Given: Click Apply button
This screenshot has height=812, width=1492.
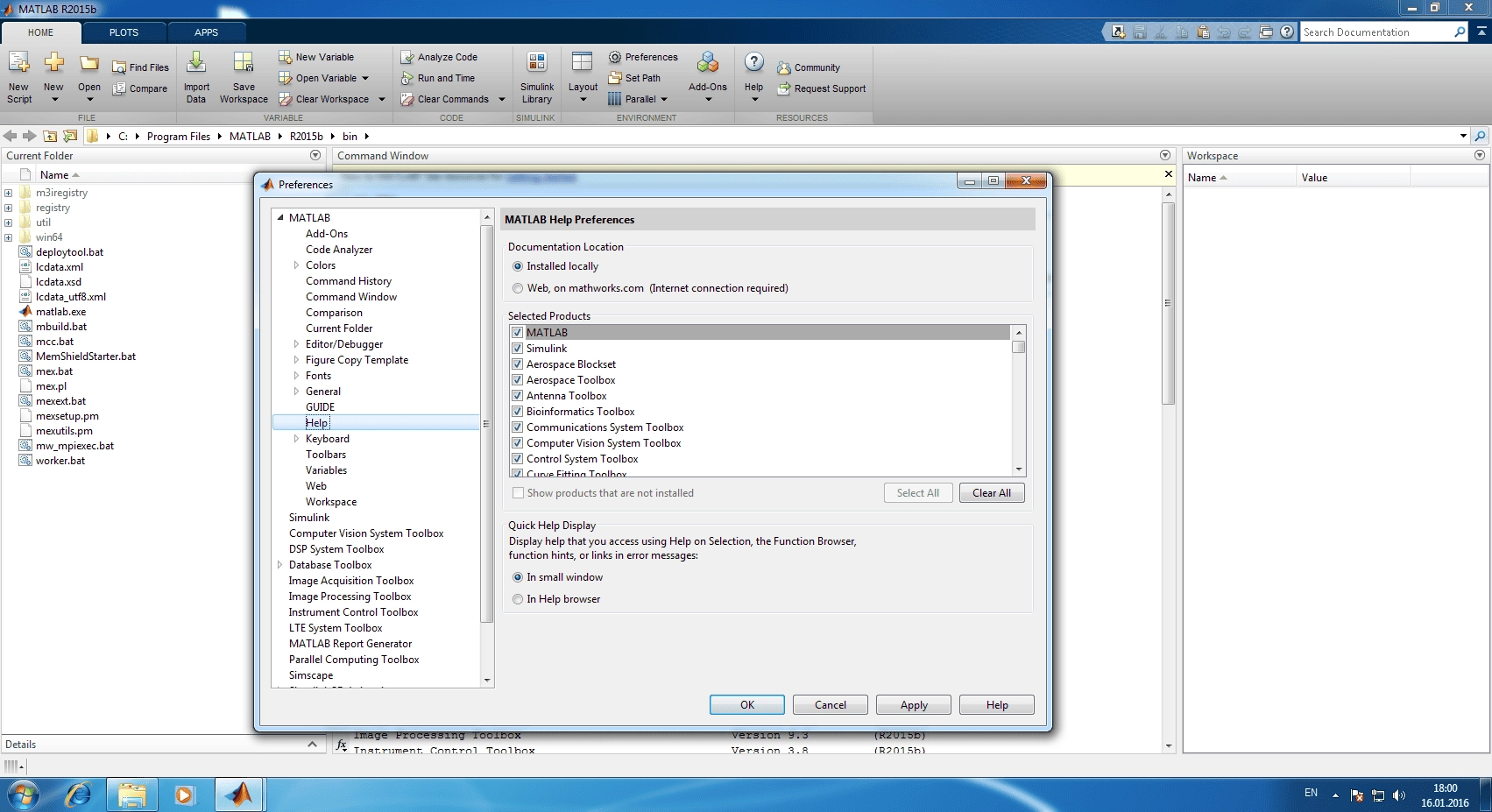Looking at the screenshot, I should (x=914, y=705).
